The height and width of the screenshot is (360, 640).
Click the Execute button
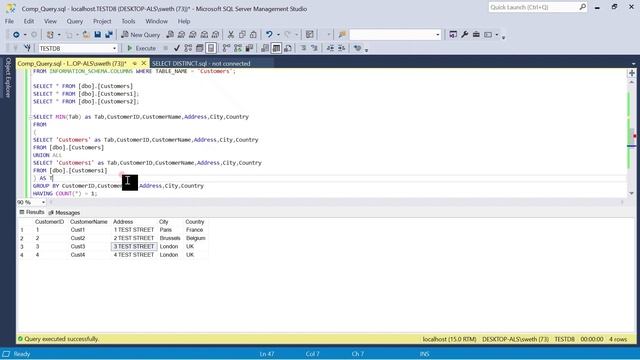(141, 48)
